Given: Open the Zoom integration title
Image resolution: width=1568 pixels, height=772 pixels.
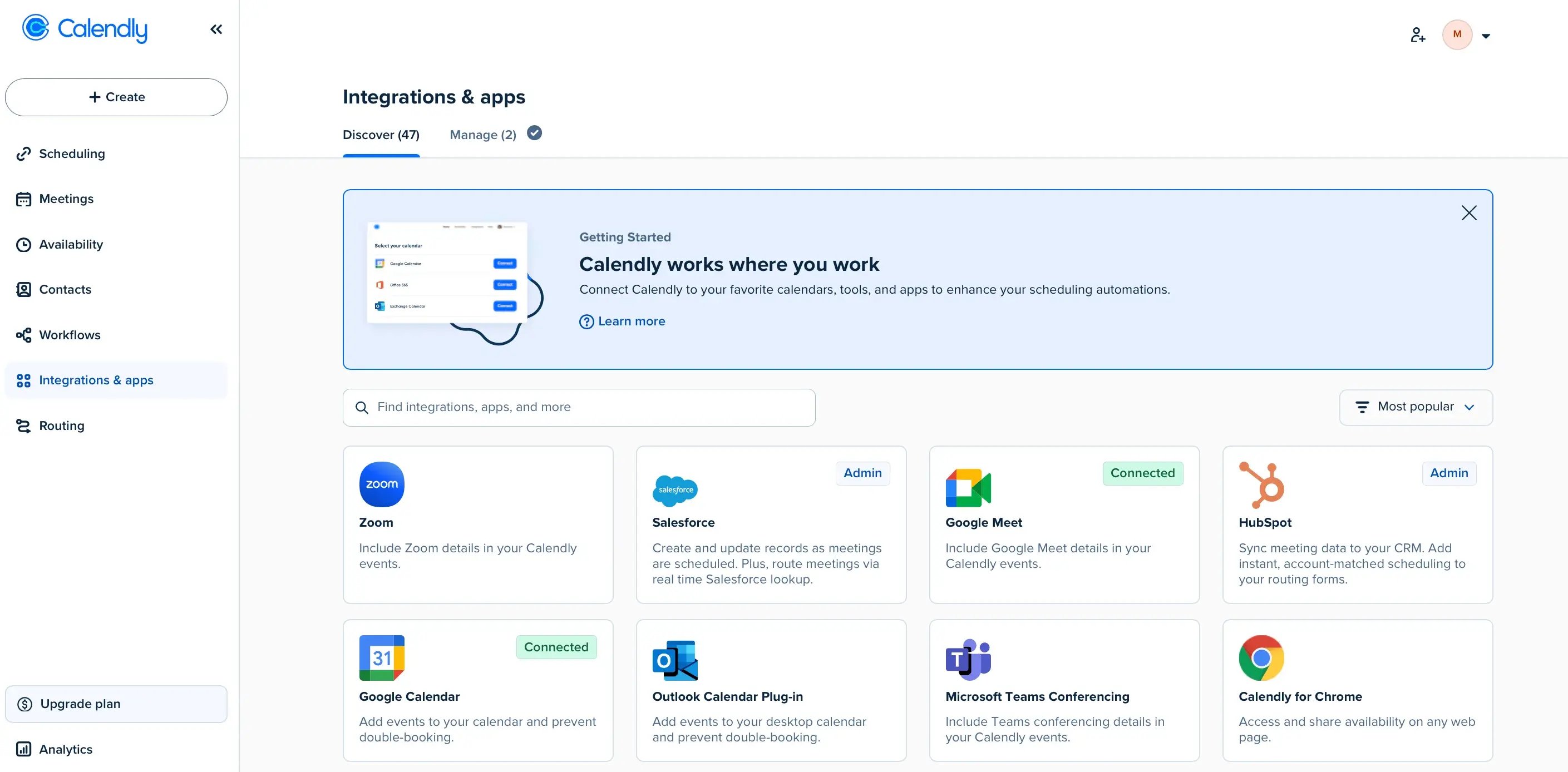Looking at the screenshot, I should coord(376,523).
